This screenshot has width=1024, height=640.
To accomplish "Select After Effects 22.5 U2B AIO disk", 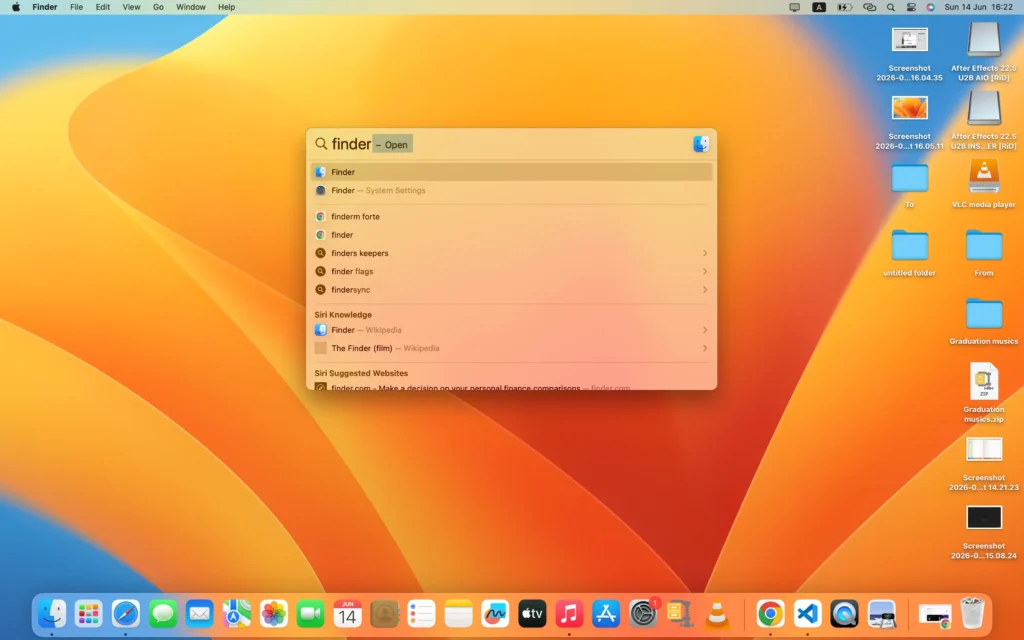I will pyautogui.click(x=984, y=52).
